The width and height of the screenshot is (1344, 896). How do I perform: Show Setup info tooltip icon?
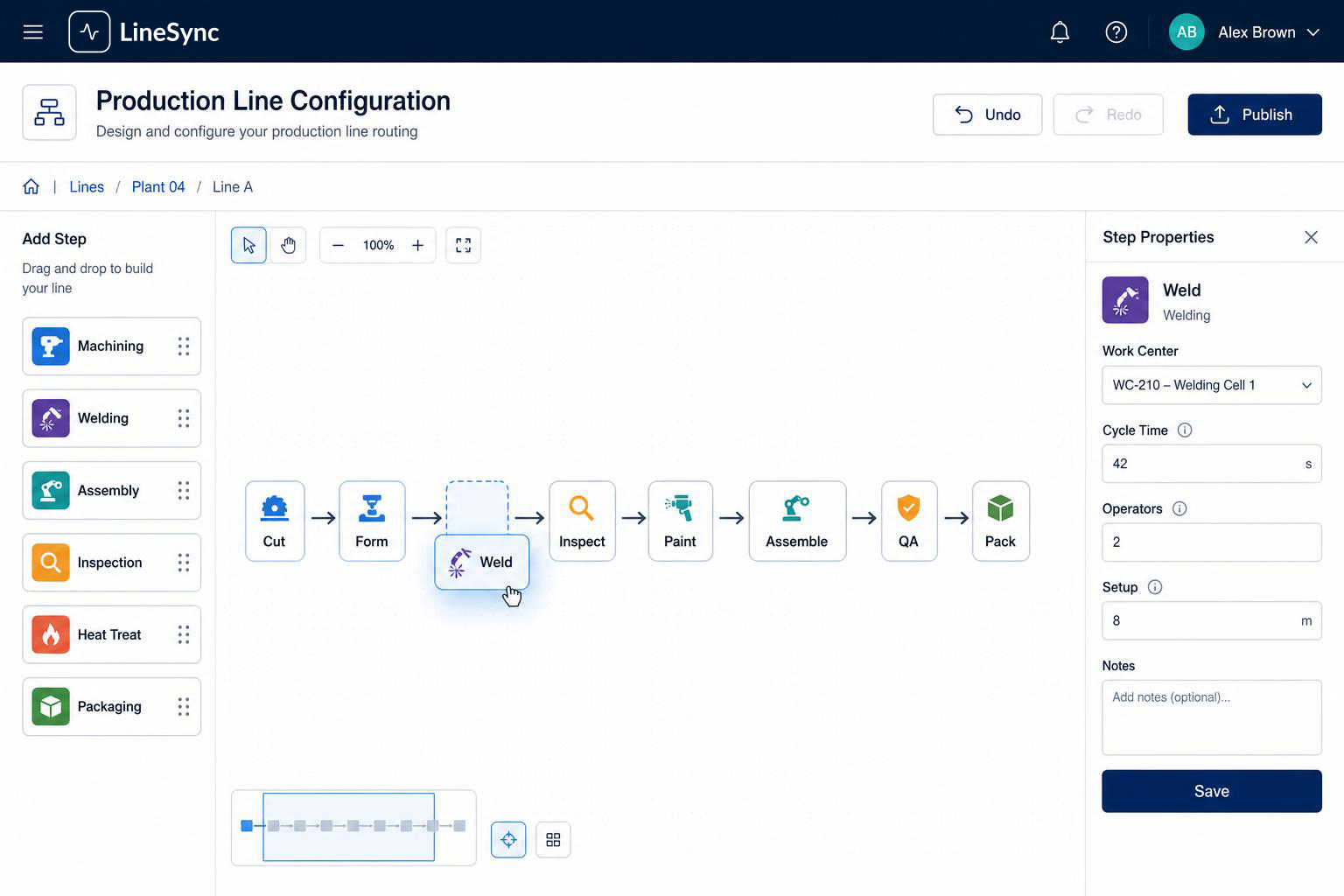(x=1155, y=587)
